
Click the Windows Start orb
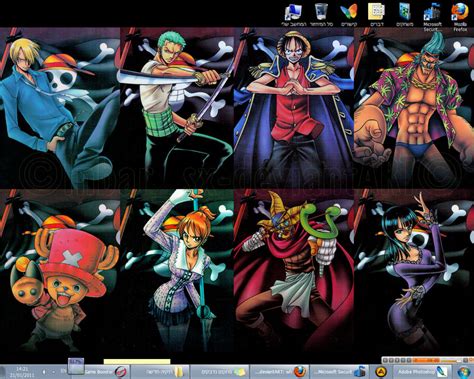464,372
